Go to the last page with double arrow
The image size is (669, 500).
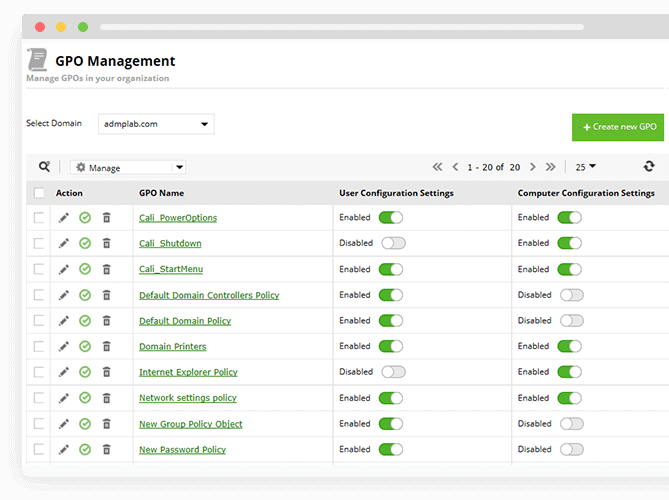tap(550, 167)
